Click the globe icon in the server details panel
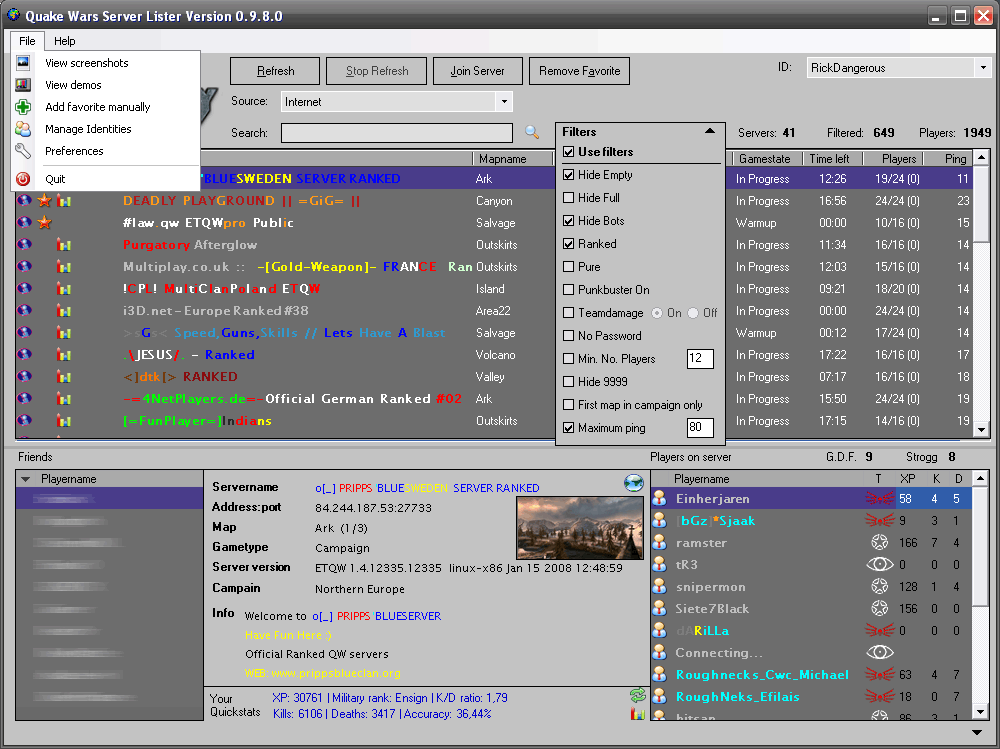This screenshot has width=1000, height=749. (x=633, y=483)
